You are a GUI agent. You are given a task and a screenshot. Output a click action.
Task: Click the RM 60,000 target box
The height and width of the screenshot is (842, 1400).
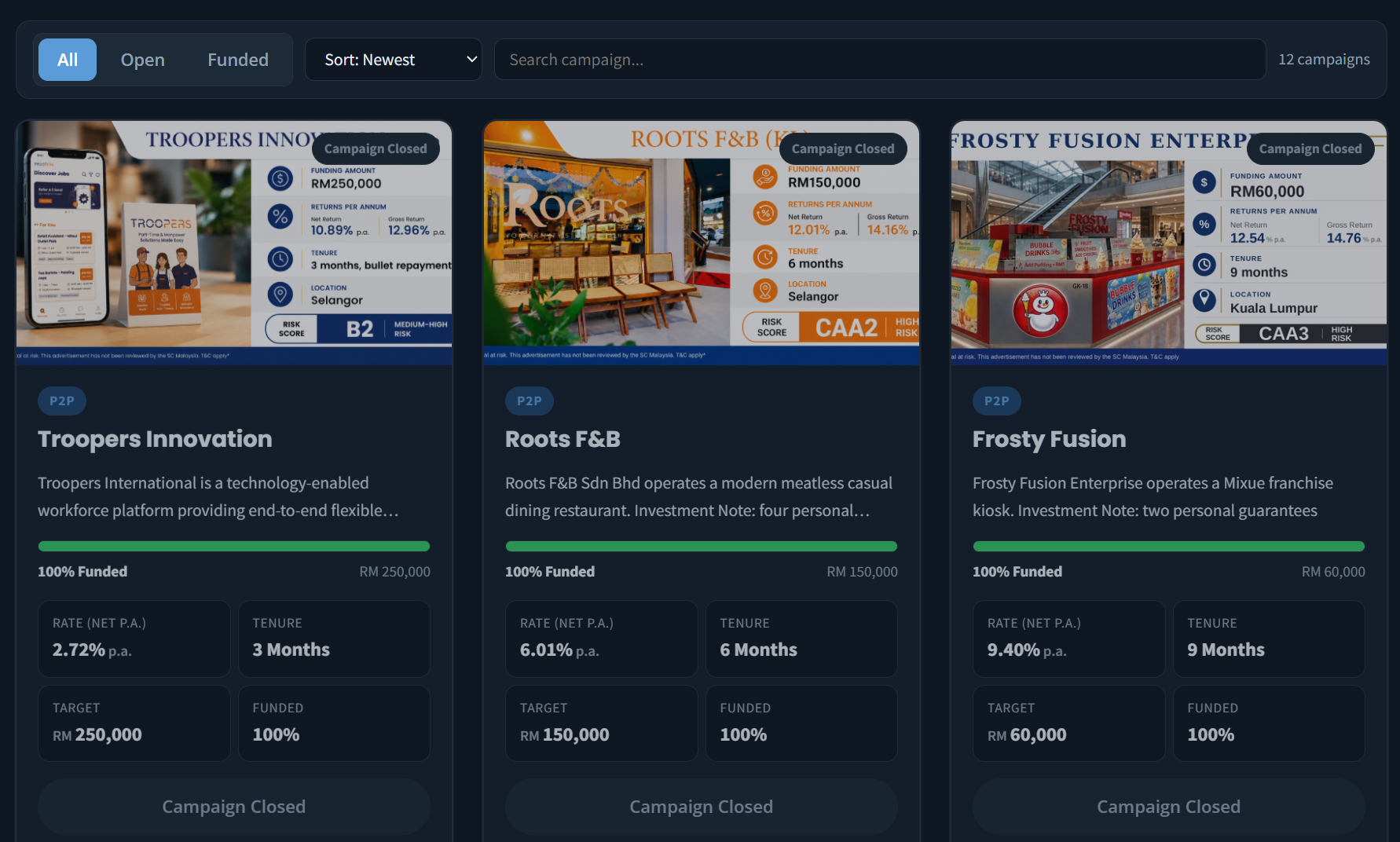pyautogui.click(x=1068, y=723)
